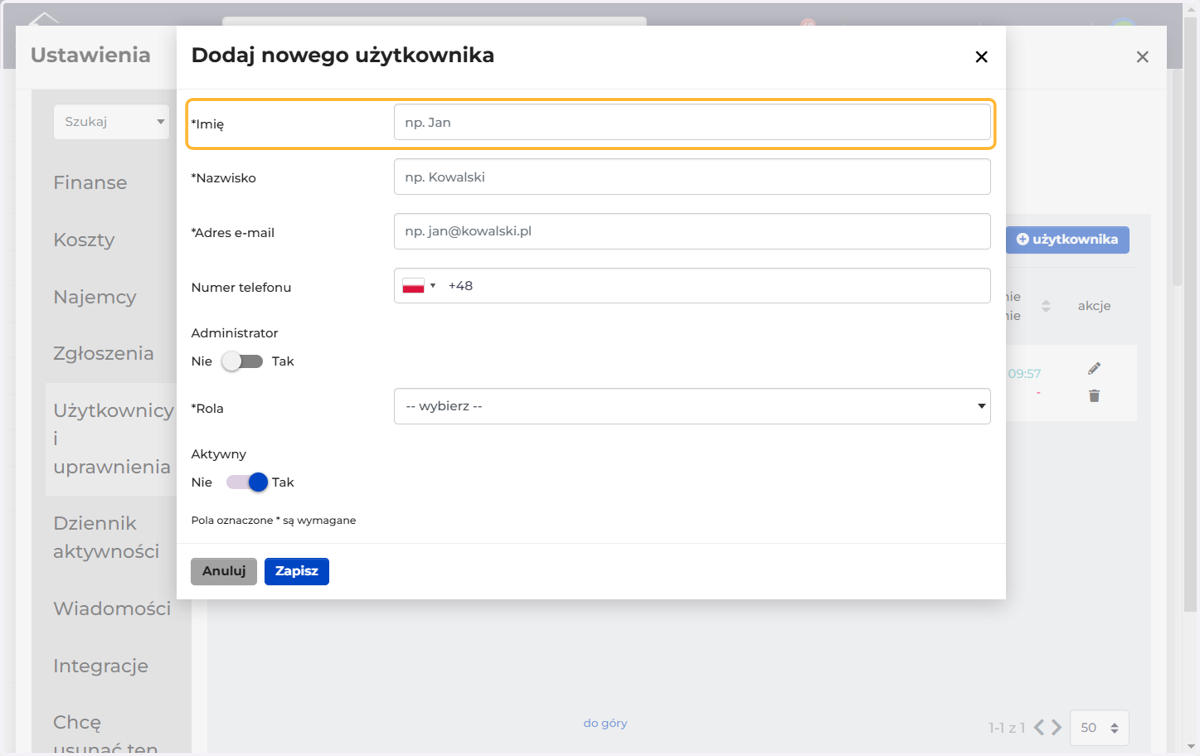Click the Zapisz button

297,571
